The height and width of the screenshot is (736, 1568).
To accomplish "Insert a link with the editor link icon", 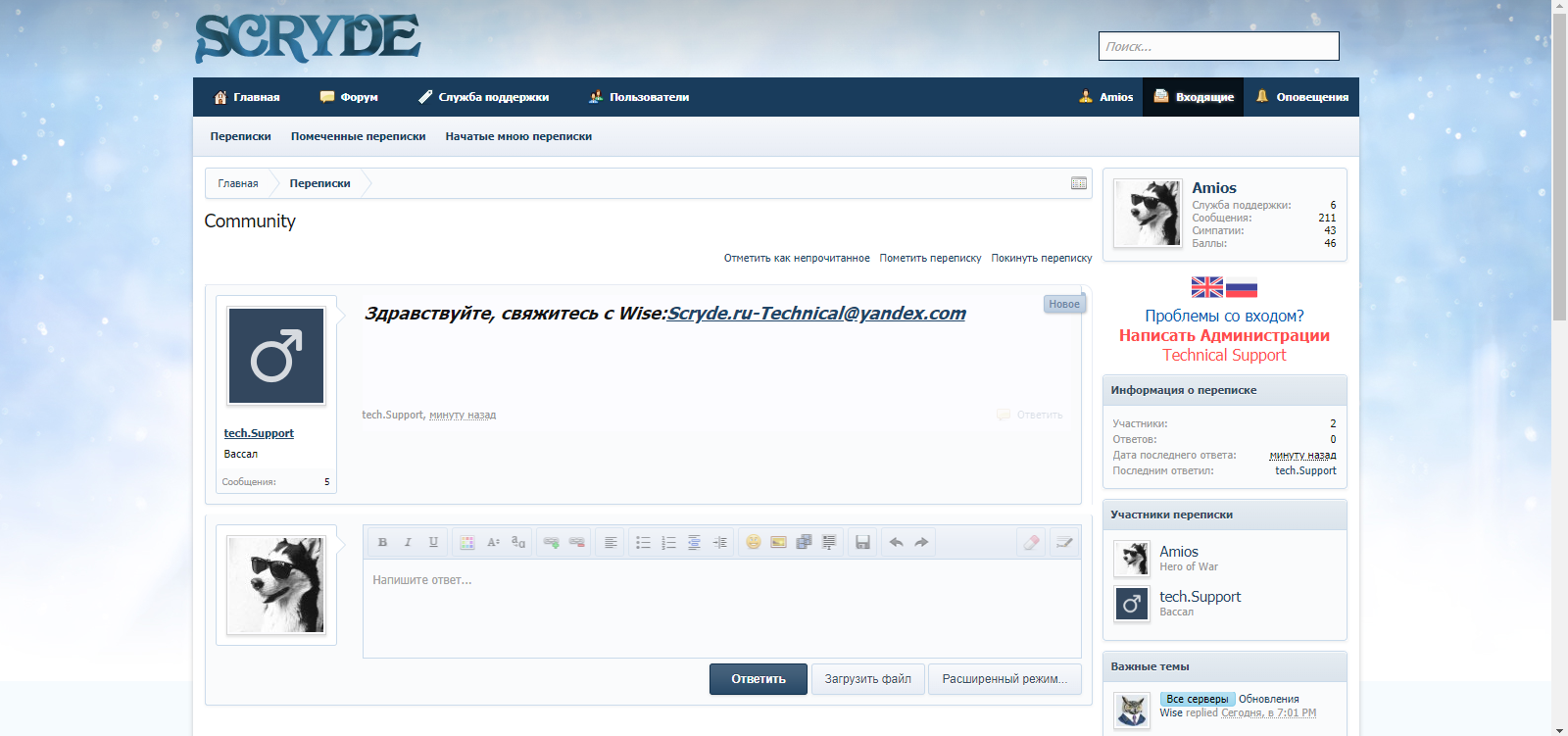I will point(551,542).
